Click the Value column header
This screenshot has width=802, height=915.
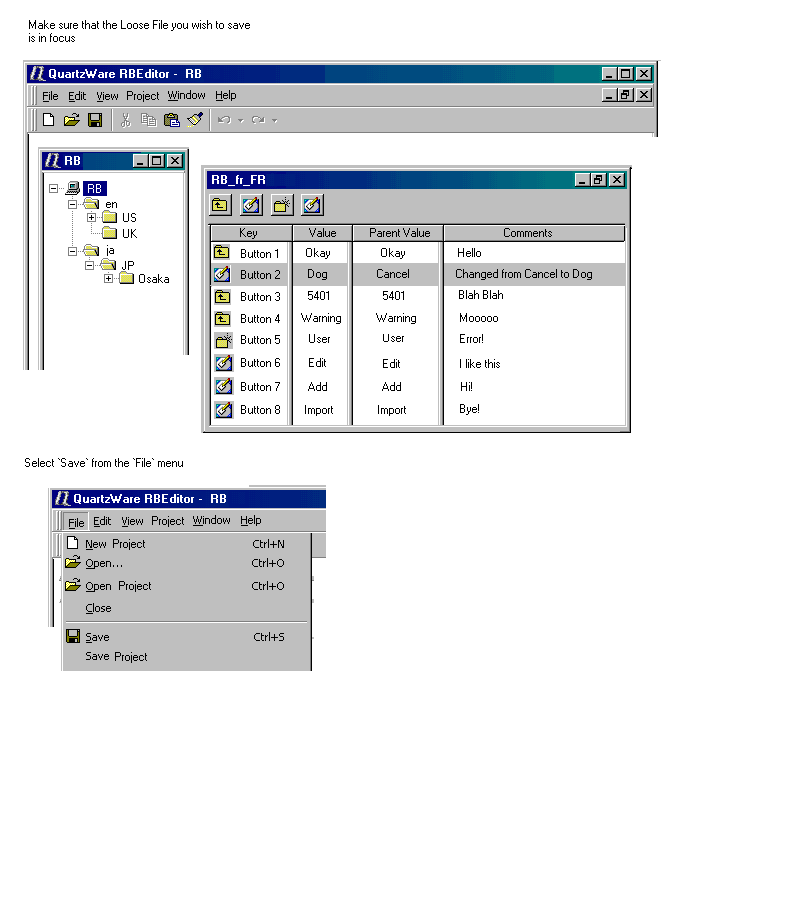click(322, 233)
